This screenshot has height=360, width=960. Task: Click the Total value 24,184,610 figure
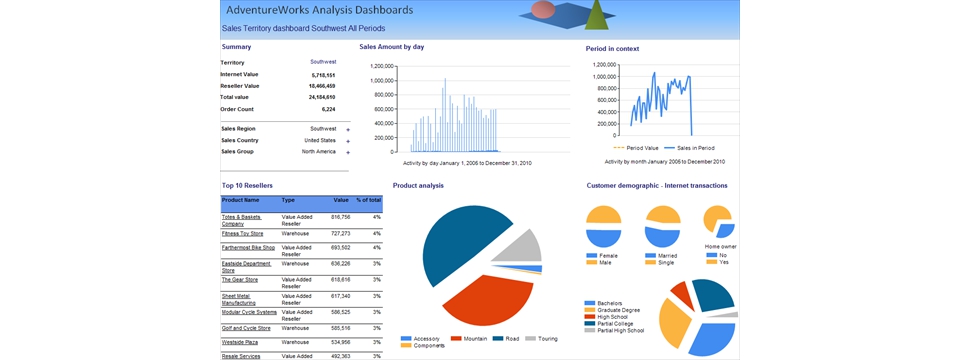322,97
